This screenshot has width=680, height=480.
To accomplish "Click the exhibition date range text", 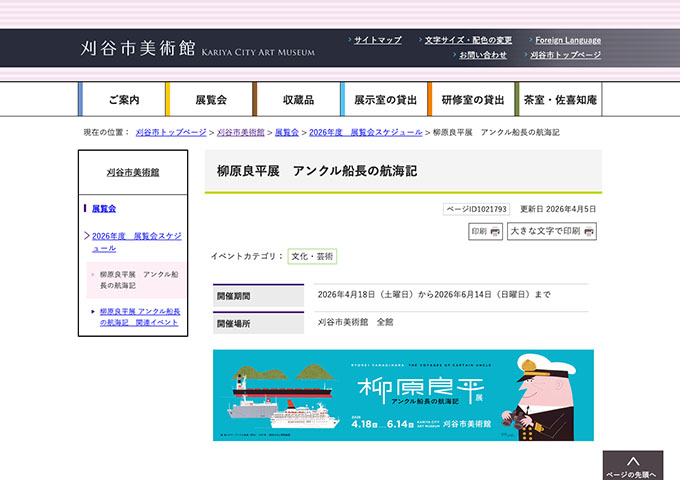I will pyautogui.click(x=434, y=294).
